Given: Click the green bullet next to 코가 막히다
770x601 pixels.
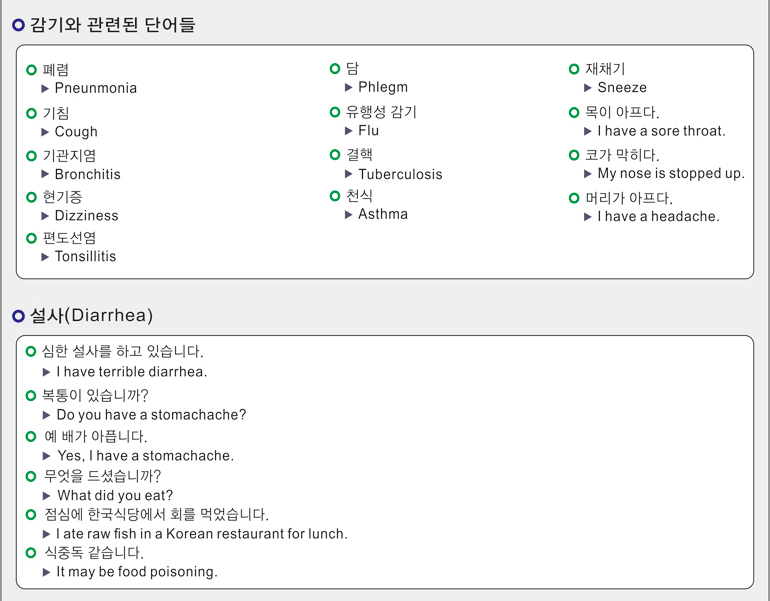Looking at the screenshot, I should pyautogui.click(x=574, y=155).
